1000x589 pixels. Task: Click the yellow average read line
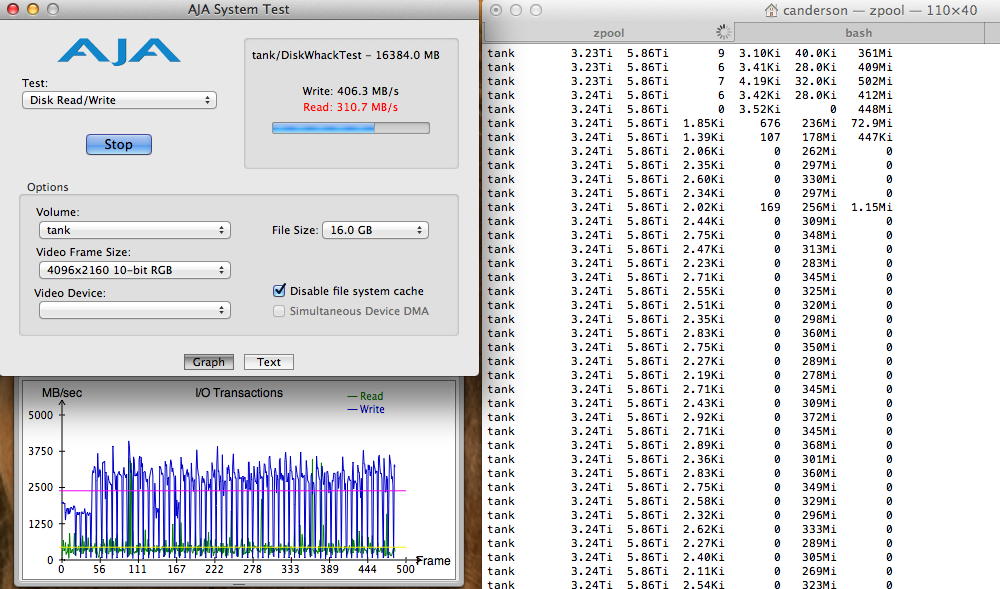click(233, 547)
